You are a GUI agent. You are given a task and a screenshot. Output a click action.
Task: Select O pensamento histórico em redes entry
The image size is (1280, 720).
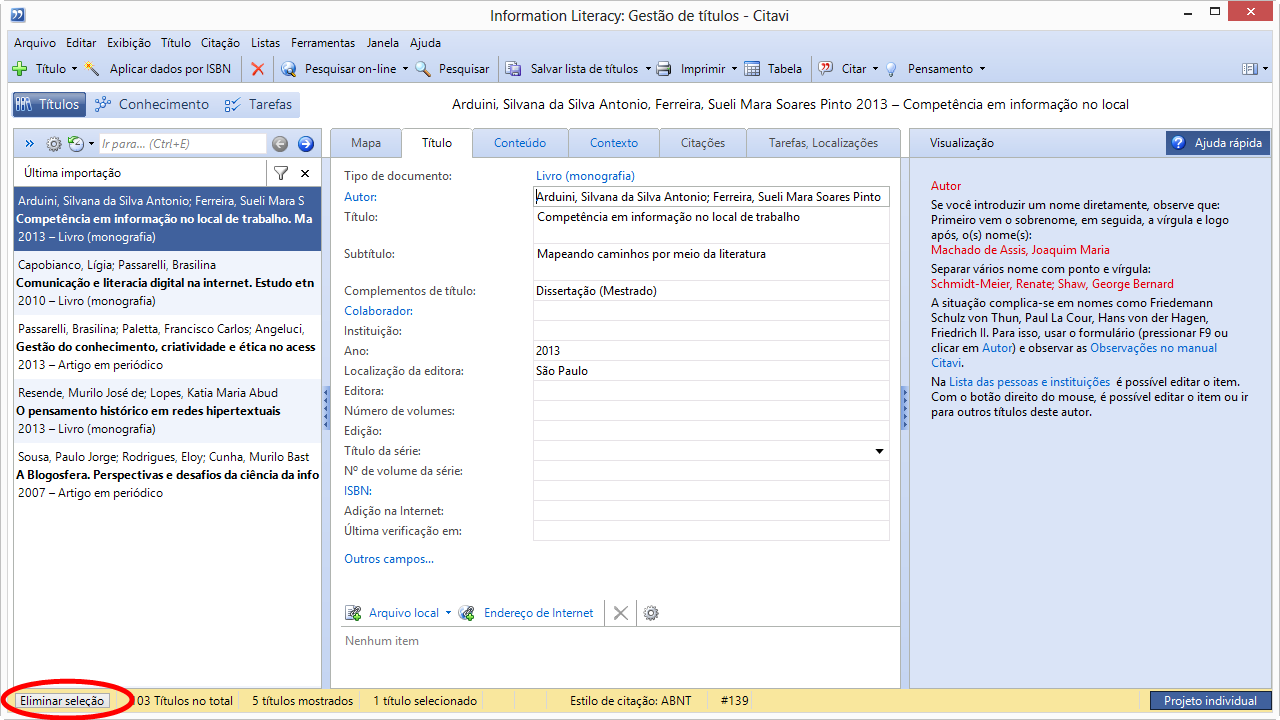coord(167,411)
